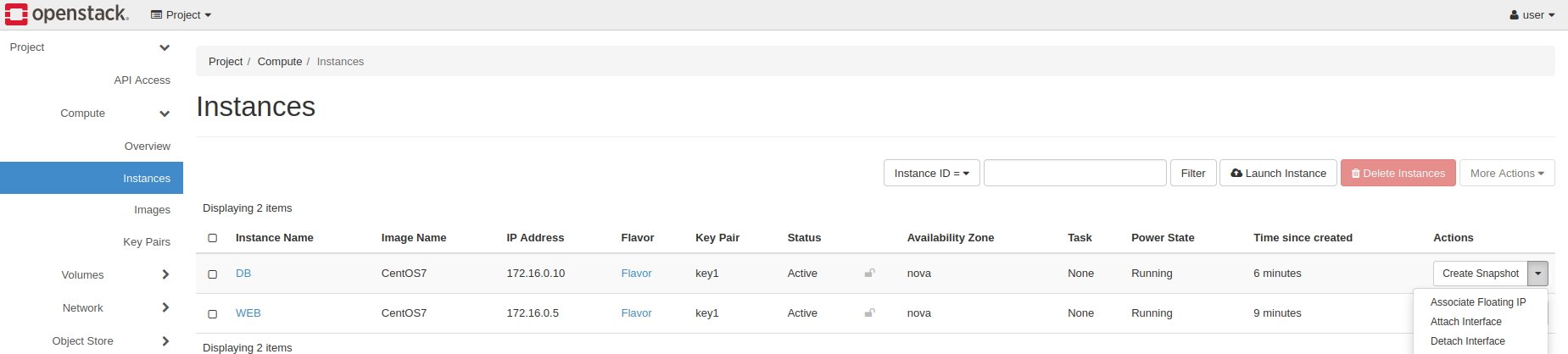This screenshot has height=354, width=1568.
Task: Open the Instance ID filter dropdown
Action: click(x=931, y=173)
